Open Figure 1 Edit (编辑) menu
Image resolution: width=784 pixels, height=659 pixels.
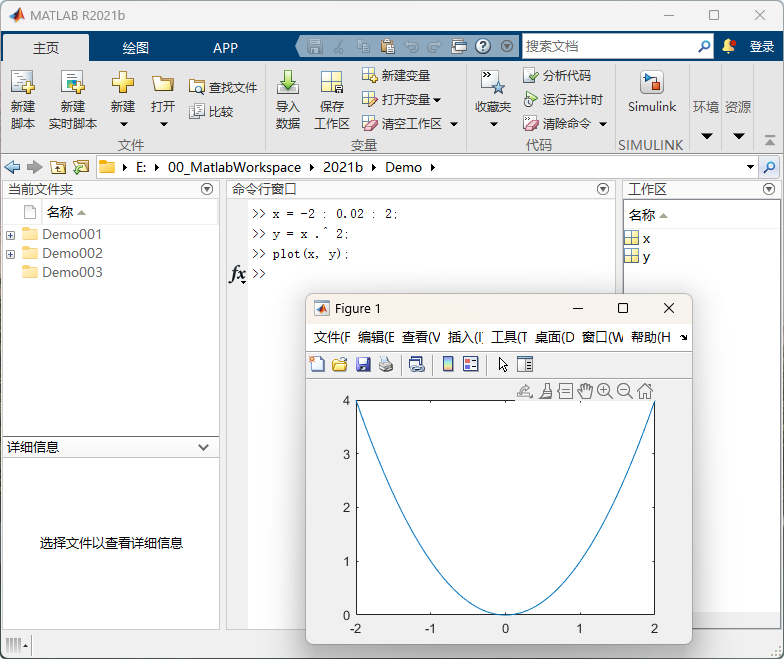pos(376,338)
